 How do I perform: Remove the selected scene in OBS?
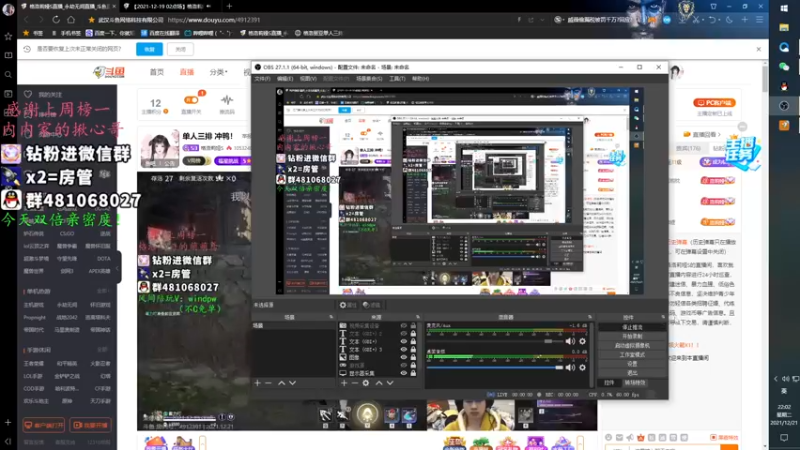(268, 383)
